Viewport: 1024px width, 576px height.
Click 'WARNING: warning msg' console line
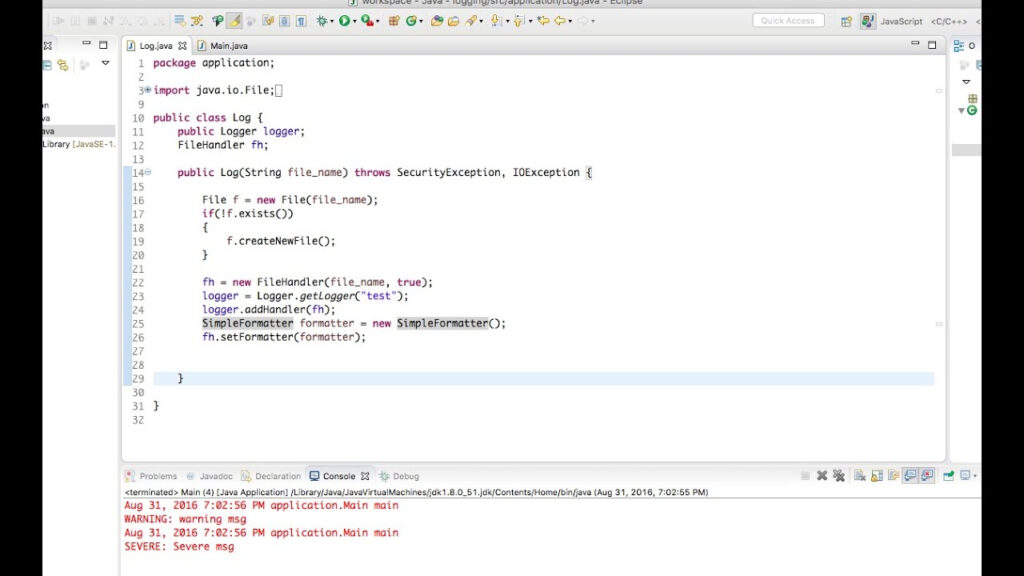(x=185, y=519)
